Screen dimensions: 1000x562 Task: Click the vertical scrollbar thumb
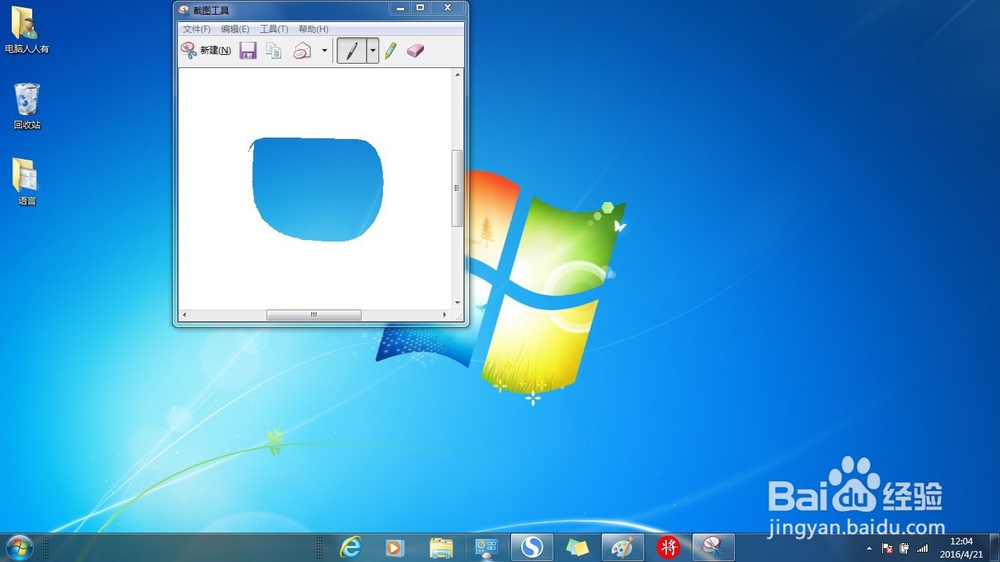click(x=457, y=188)
